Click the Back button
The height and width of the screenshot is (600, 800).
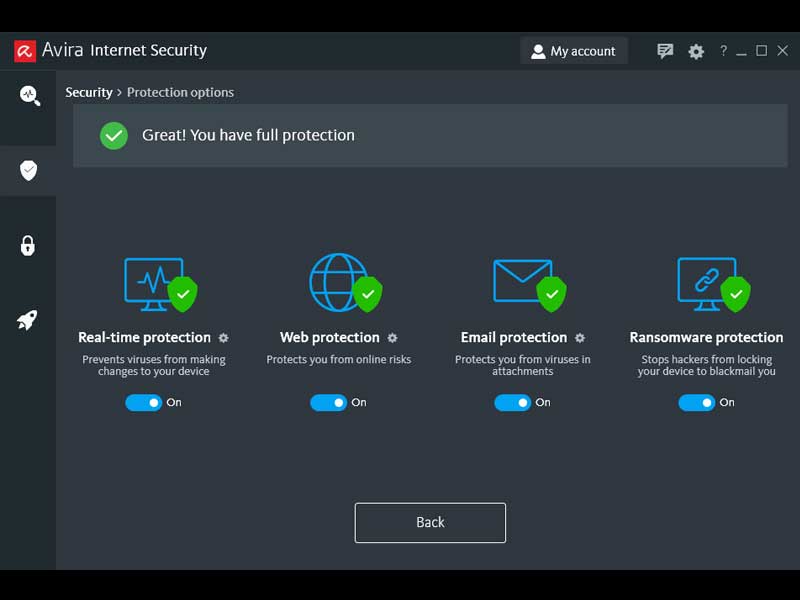click(430, 522)
